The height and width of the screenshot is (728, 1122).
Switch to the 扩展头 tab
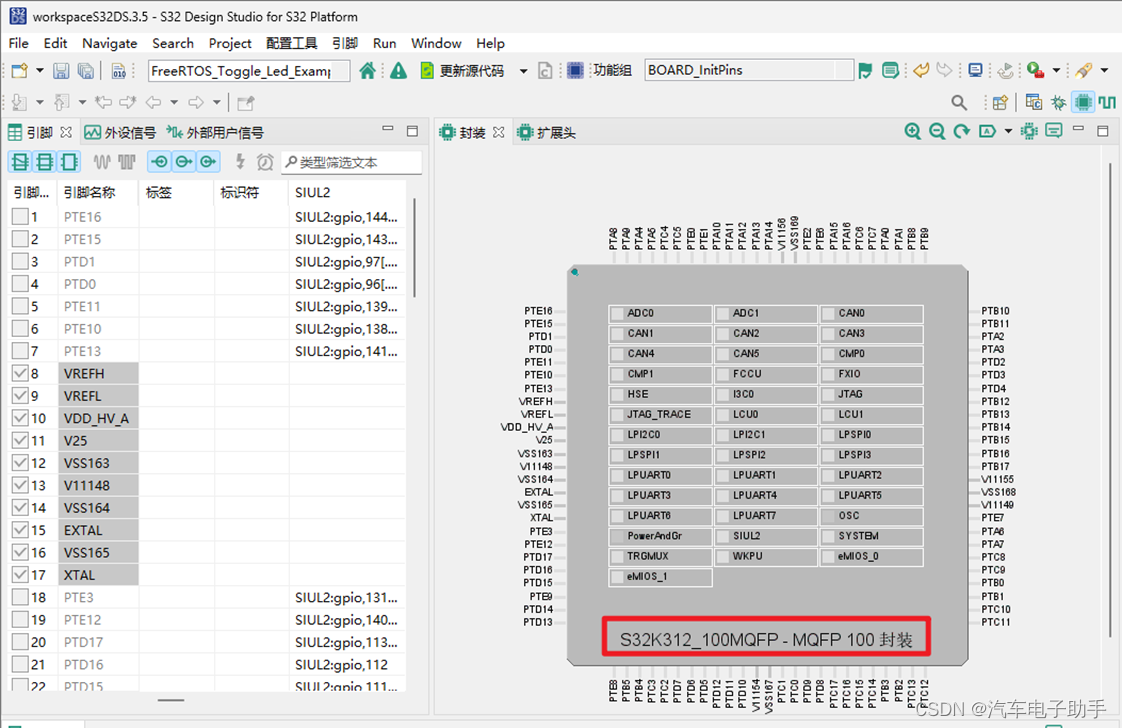[547, 132]
